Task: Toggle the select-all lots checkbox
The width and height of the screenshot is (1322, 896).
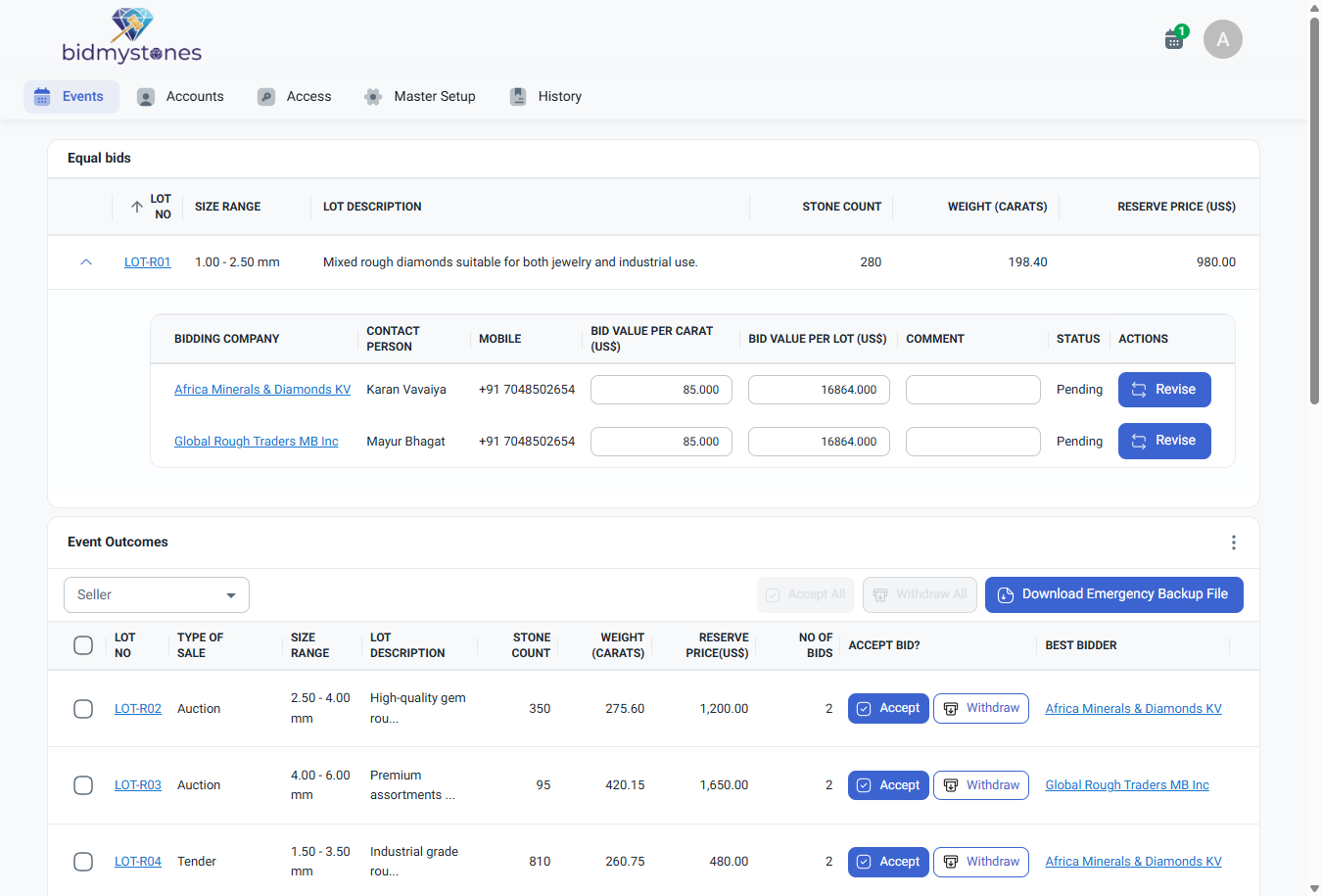Action: click(83, 645)
